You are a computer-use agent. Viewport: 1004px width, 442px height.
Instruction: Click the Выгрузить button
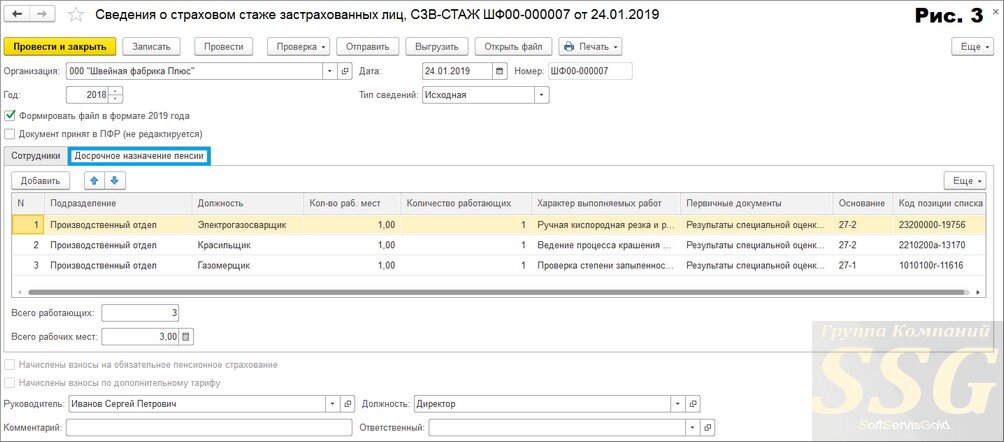coord(437,47)
